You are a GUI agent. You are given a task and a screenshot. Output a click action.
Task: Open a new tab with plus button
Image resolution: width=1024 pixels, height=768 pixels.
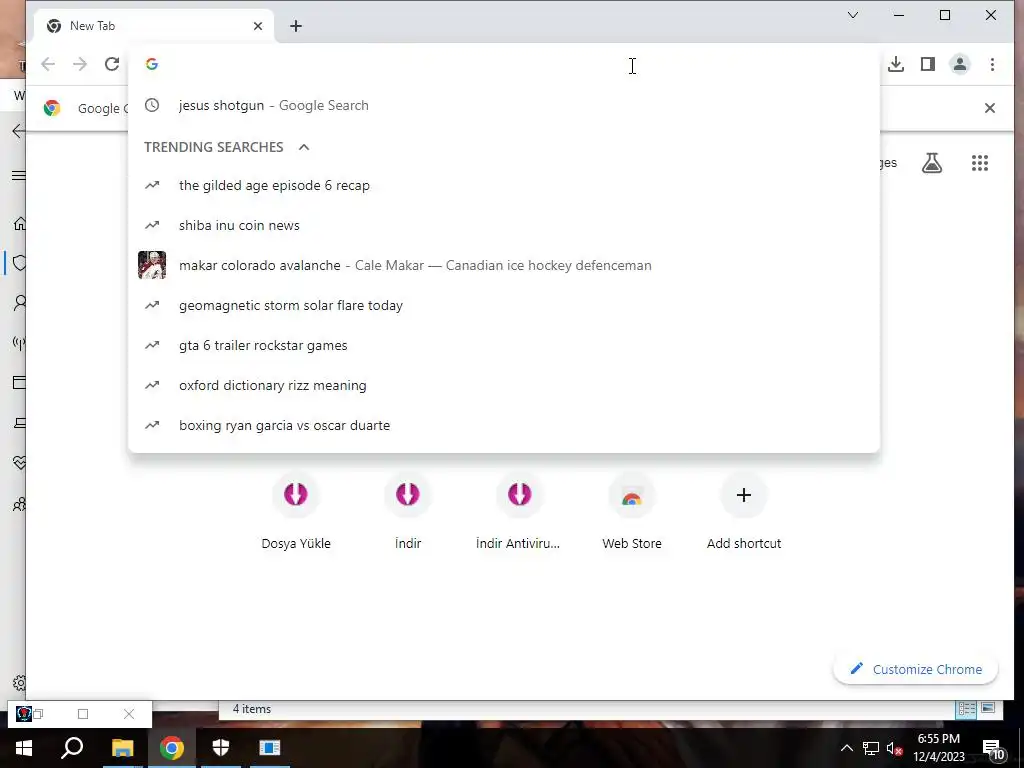pyautogui.click(x=296, y=26)
